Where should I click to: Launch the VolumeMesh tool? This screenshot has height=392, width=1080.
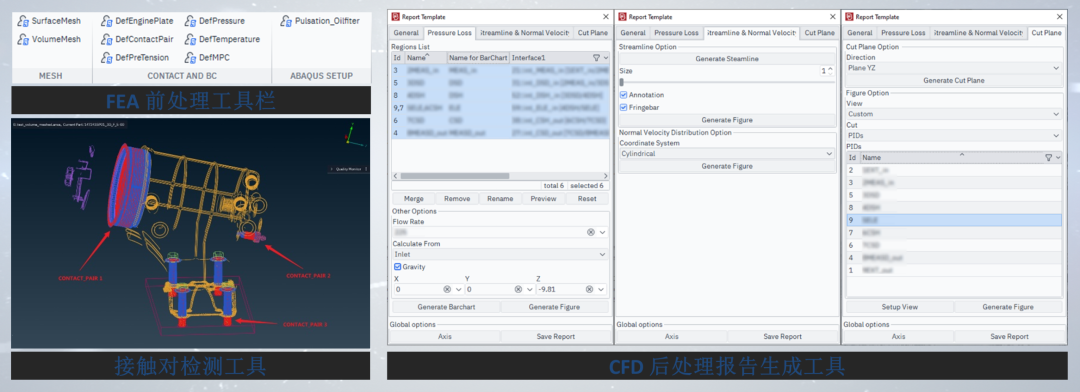click(x=50, y=39)
